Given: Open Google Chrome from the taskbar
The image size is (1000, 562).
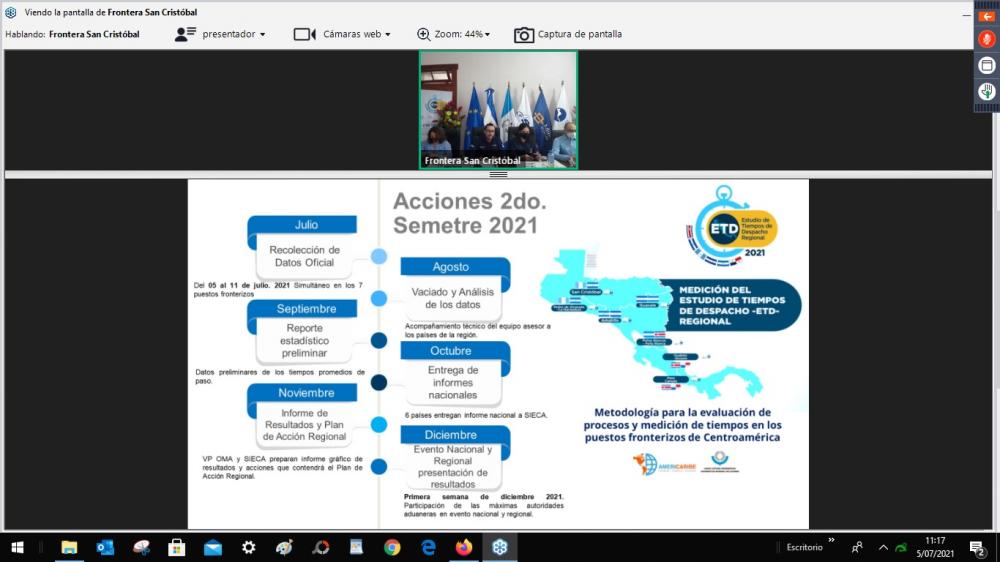Looking at the screenshot, I should point(392,547).
